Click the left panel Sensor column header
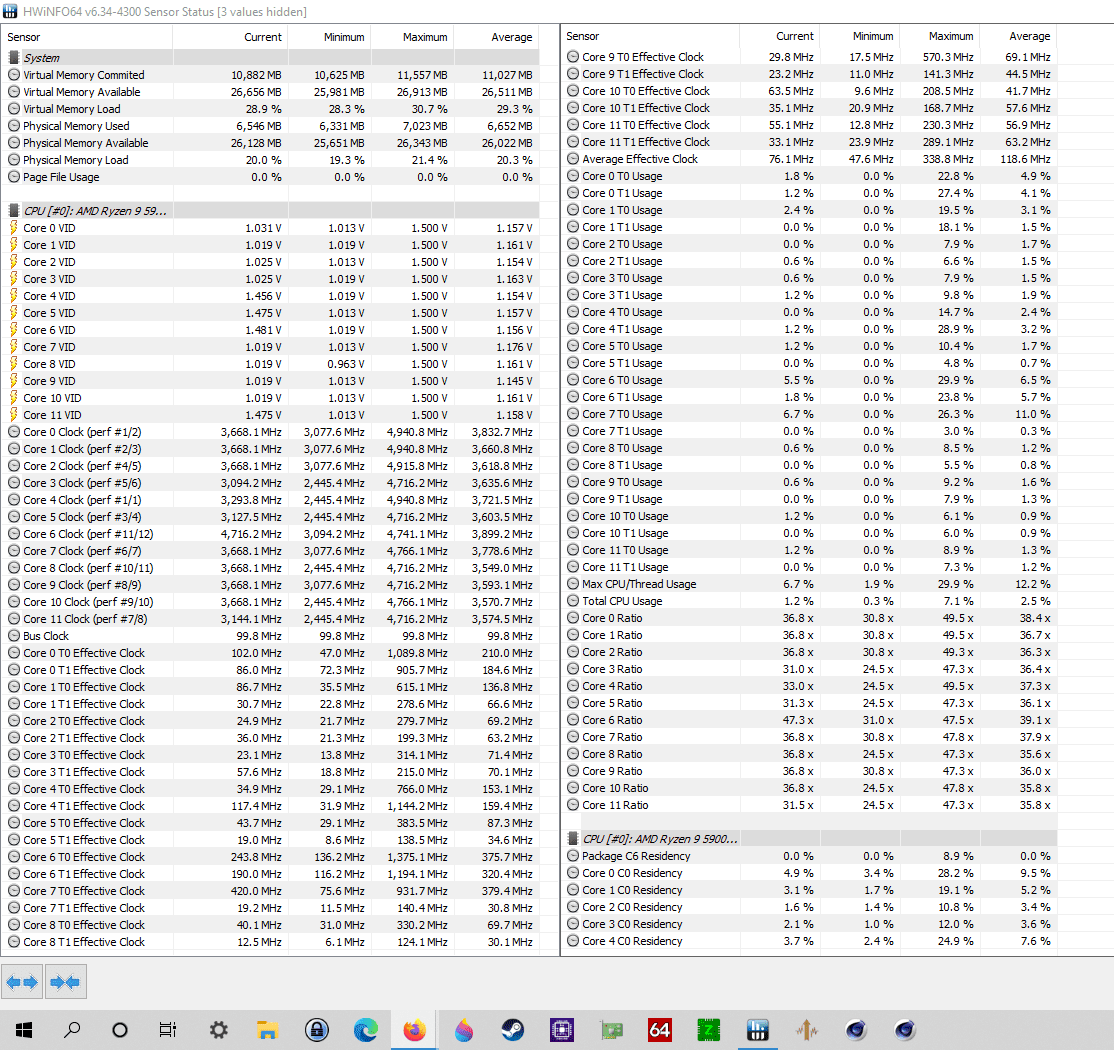This screenshot has width=1114, height=1050. click(87, 37)
